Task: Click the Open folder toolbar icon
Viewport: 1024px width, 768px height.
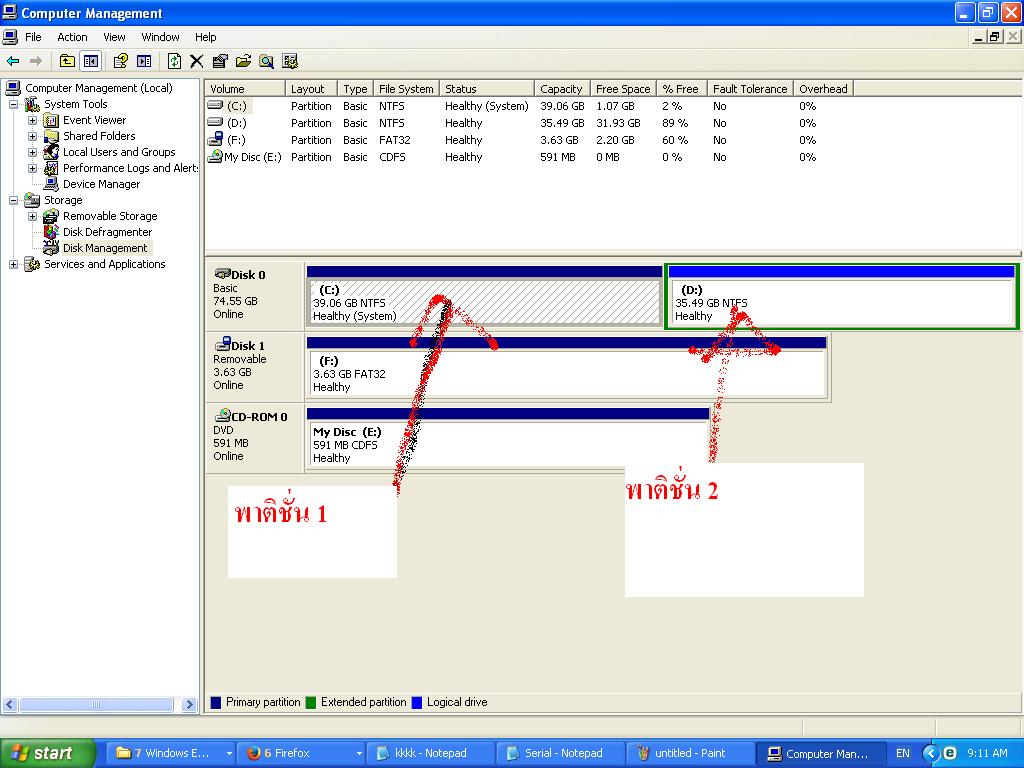Action: tap(243, 61)
